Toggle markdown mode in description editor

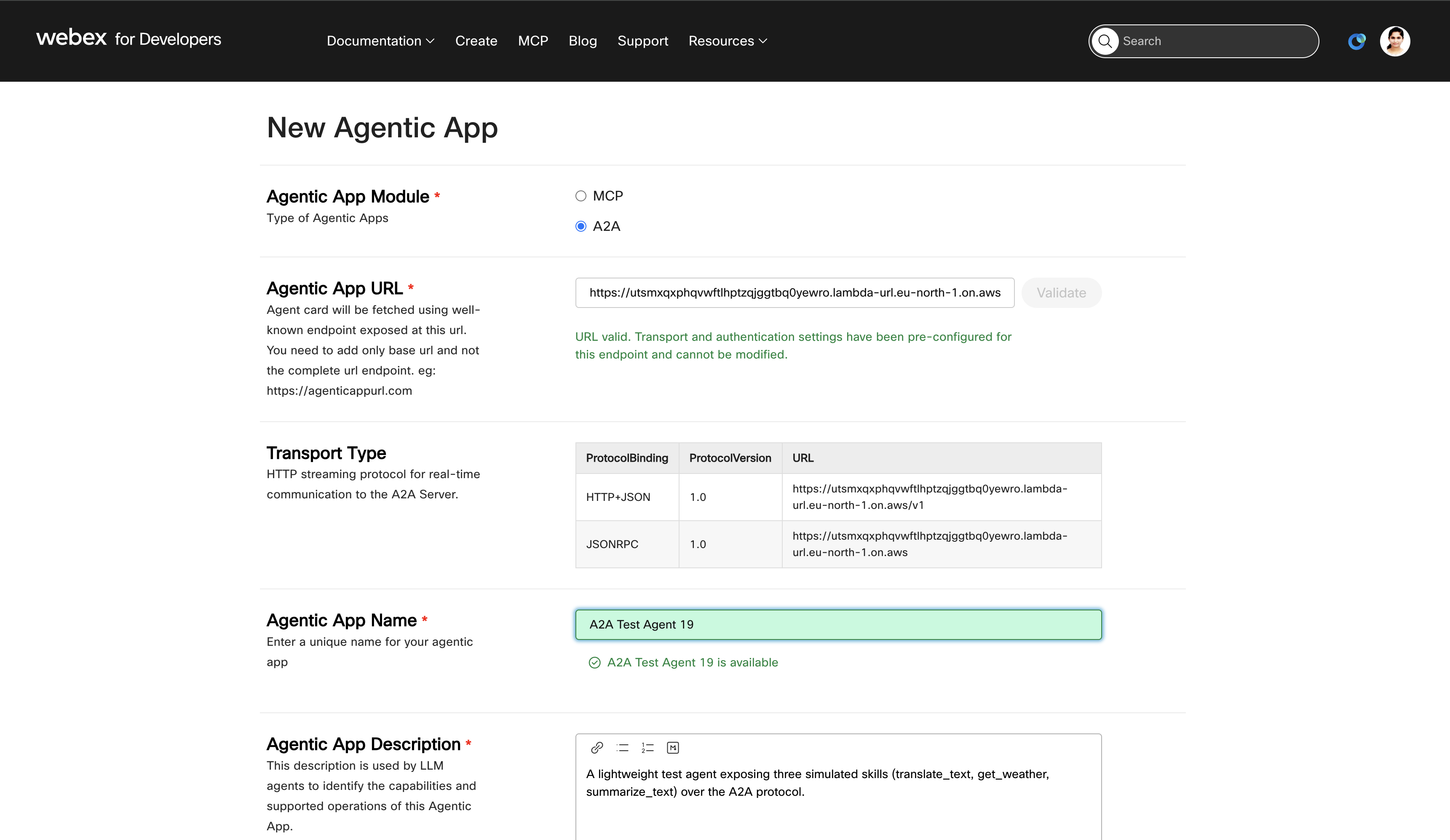click(673, 747)
